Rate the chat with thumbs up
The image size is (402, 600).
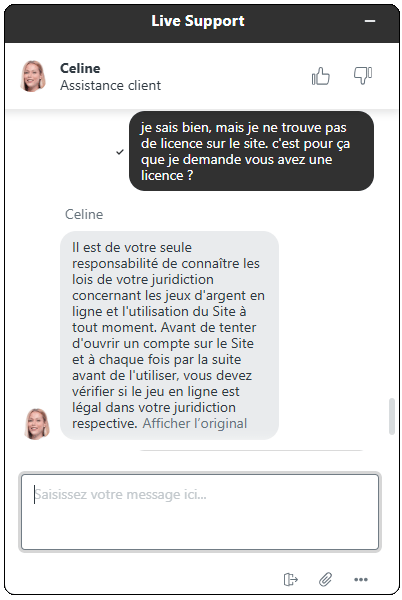321,76
